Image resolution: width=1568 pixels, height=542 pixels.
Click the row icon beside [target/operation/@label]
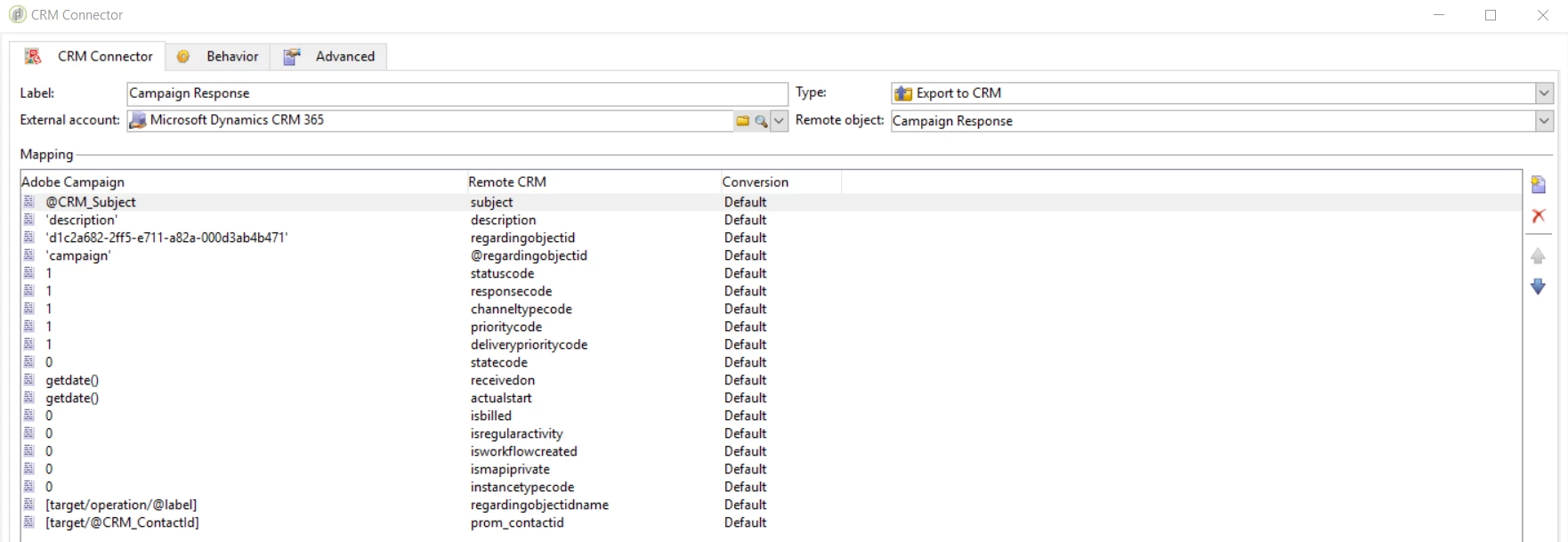(29, 505)
